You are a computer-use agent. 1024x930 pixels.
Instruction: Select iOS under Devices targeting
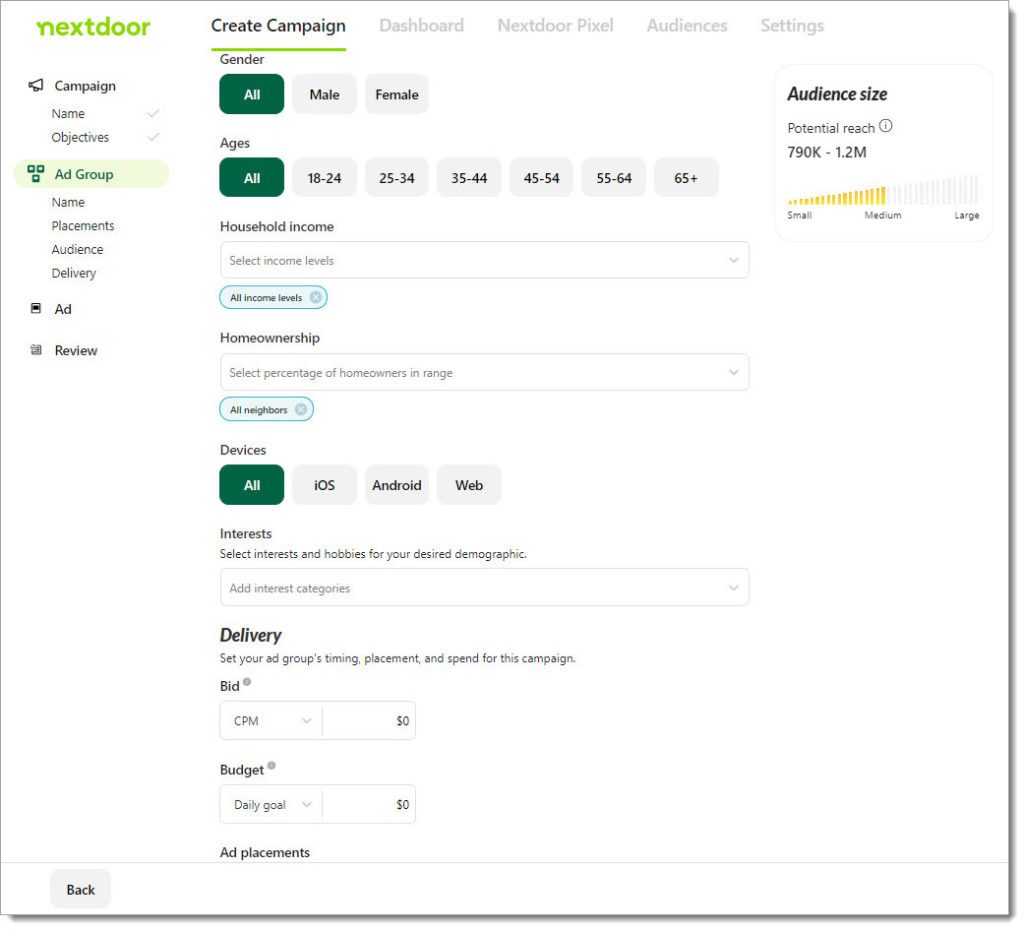324,485
